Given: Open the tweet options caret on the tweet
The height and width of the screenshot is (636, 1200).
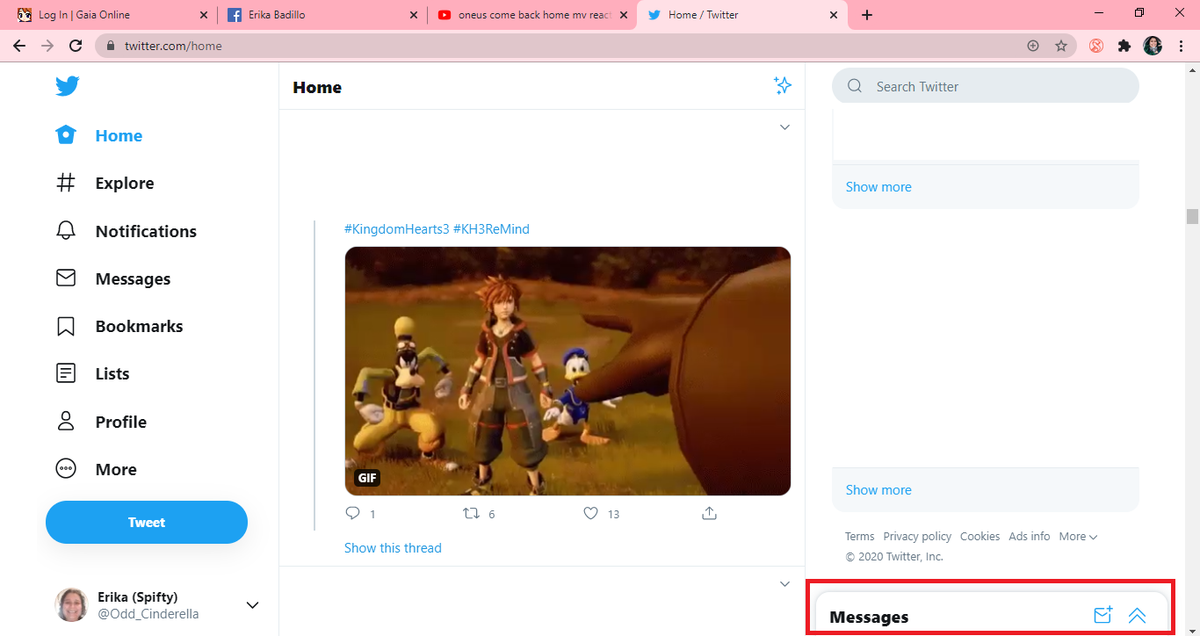Looking at the screenshot, I should tap(784, 127).
